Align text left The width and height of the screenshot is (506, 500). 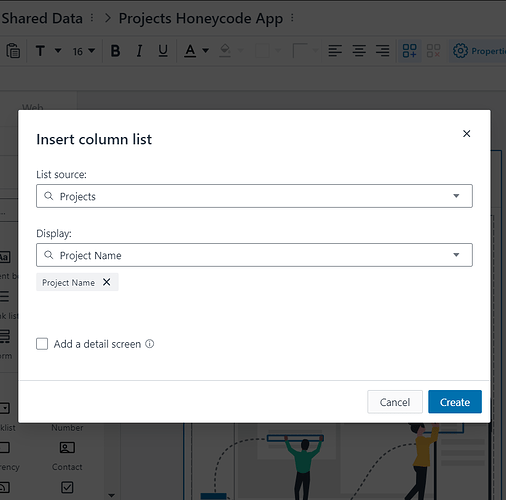click(335, 51)
